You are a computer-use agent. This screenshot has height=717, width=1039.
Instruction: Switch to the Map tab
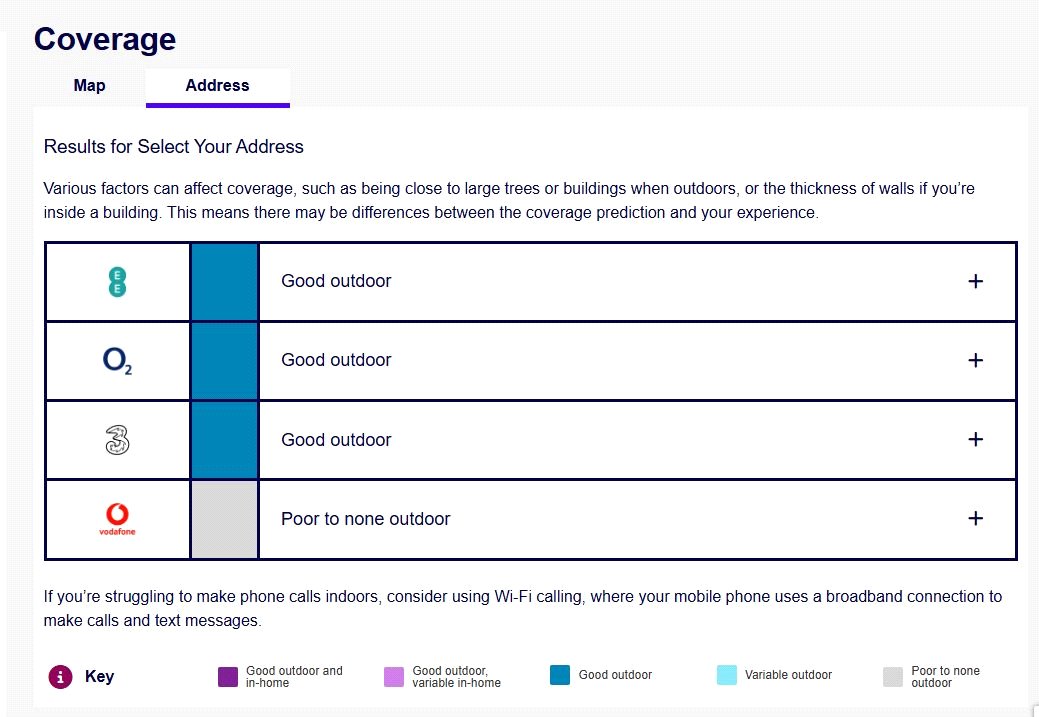tap(89, 86)
